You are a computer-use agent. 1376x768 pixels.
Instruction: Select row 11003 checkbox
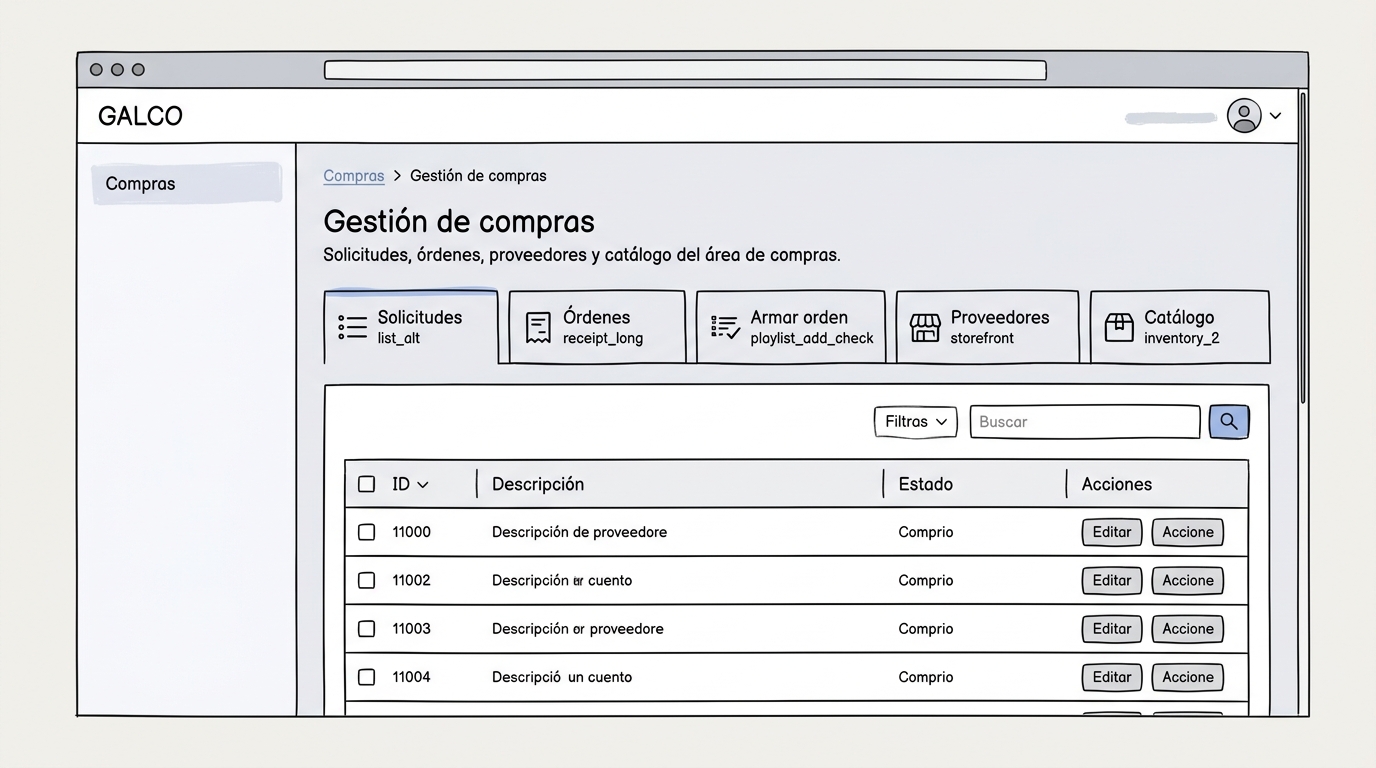pyautogui.click(x=367, y=629)
